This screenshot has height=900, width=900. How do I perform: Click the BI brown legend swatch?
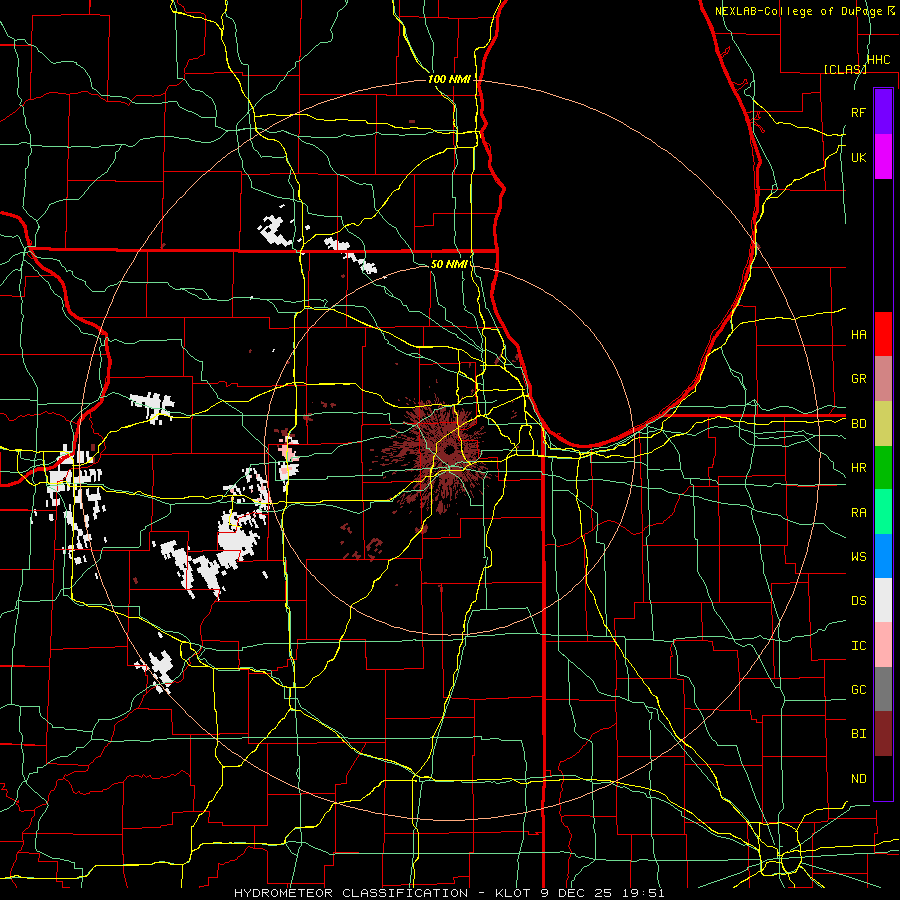click(883, 734)
